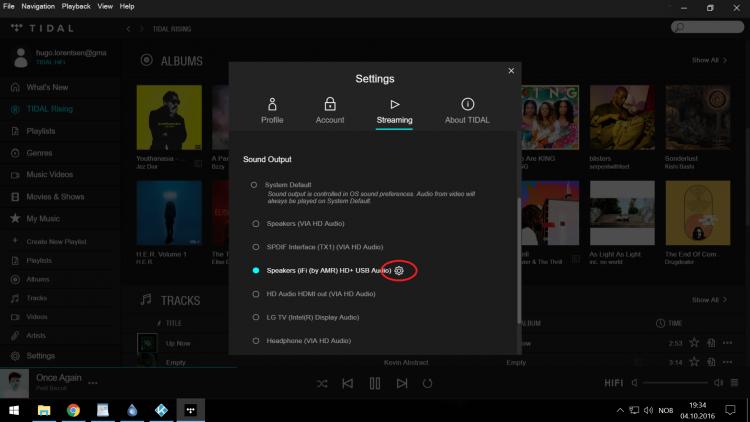
Task: Pause the current track
Action: pyautogui.click(x=375, y=383)
